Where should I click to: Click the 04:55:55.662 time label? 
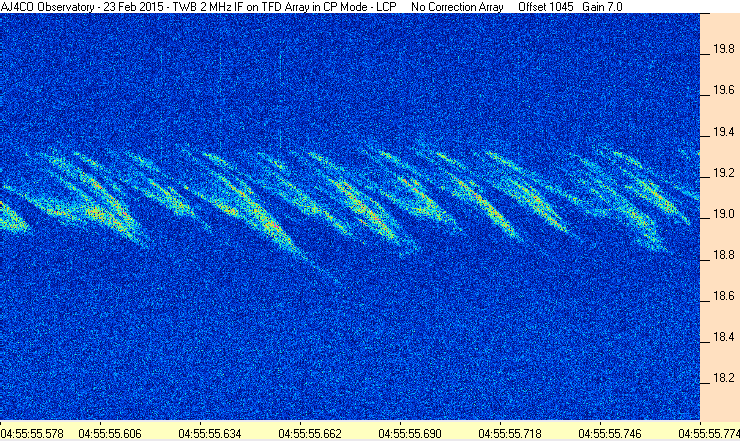(x=310, y=433)
